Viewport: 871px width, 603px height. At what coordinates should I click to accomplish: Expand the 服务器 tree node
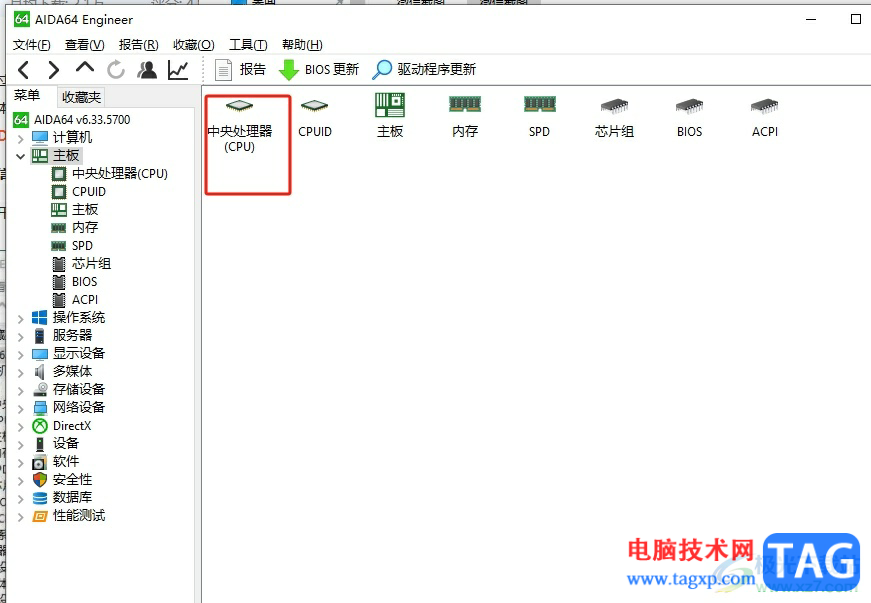click(21, 336)
